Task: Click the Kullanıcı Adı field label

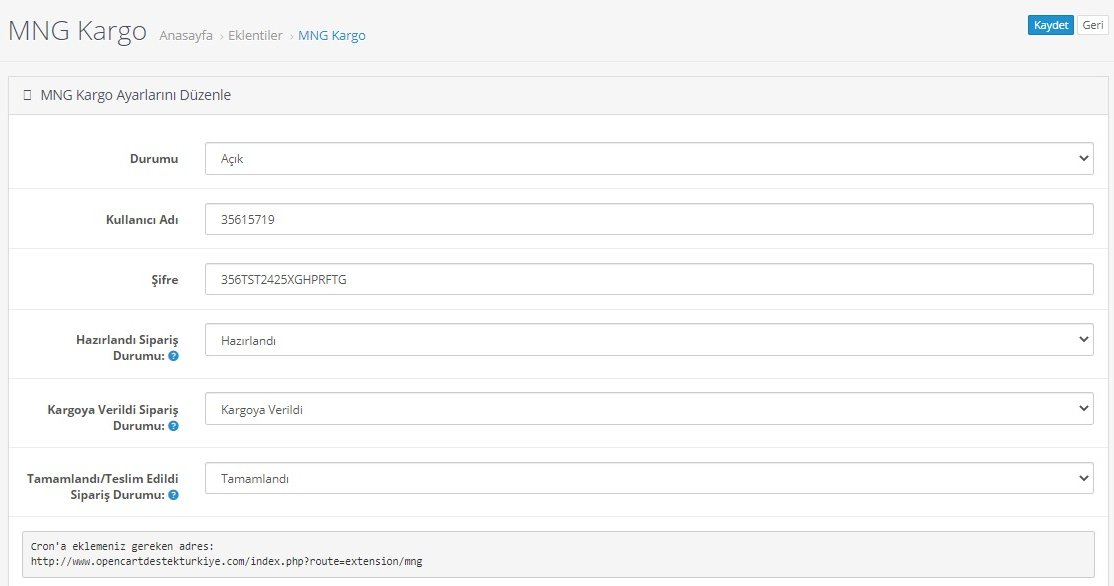Action: [142, 219]
